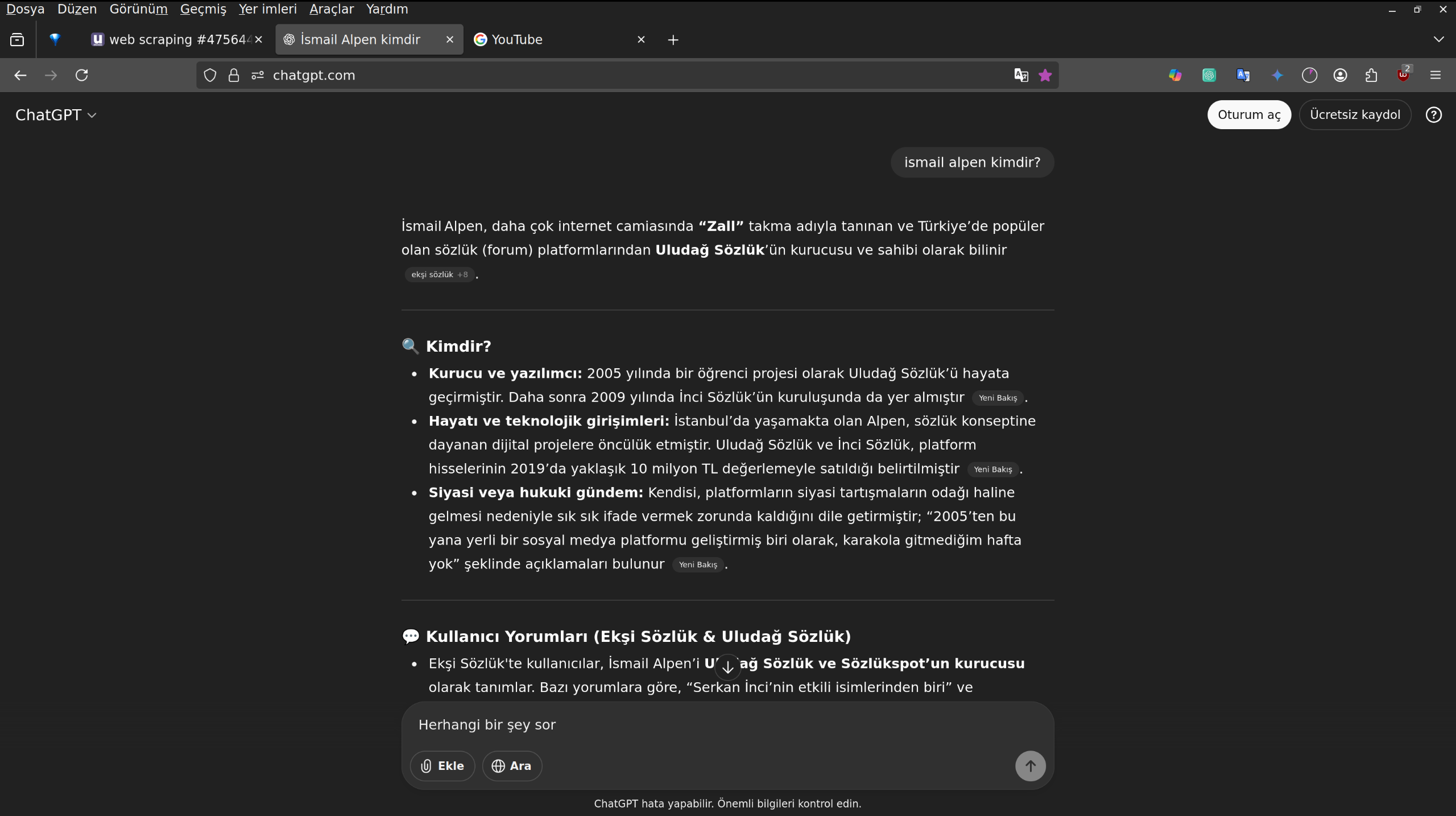Expand the ChatGPT model dropdown
The height and width of the screenshot is (816, 1456).
56,115
